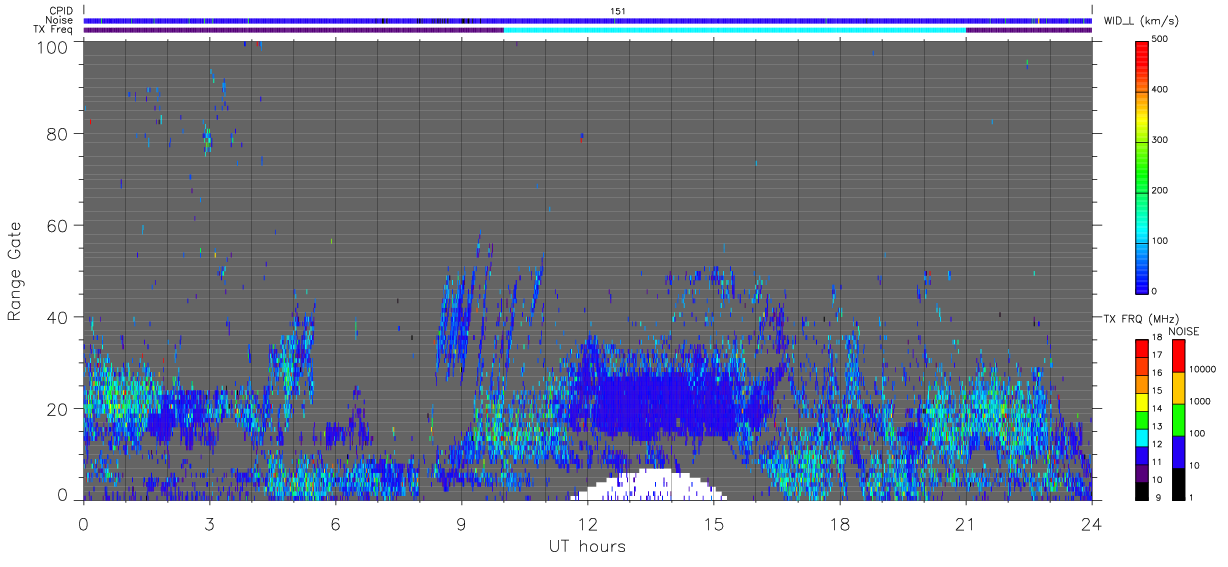Screen dimensions: 1228x567
Task: Click the 6 tick label on UT axis
Action: coord(336,523)
